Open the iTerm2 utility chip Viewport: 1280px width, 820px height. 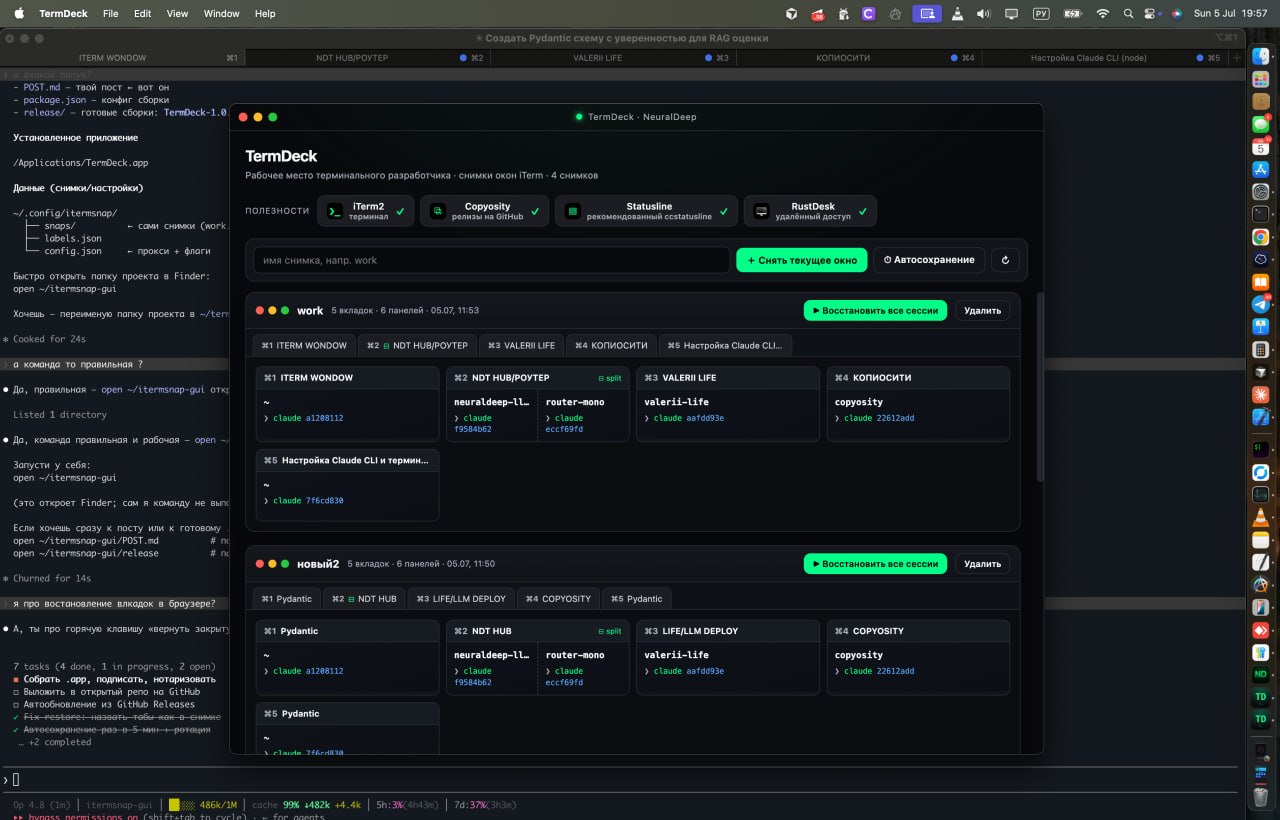click(x=366, y=211)
